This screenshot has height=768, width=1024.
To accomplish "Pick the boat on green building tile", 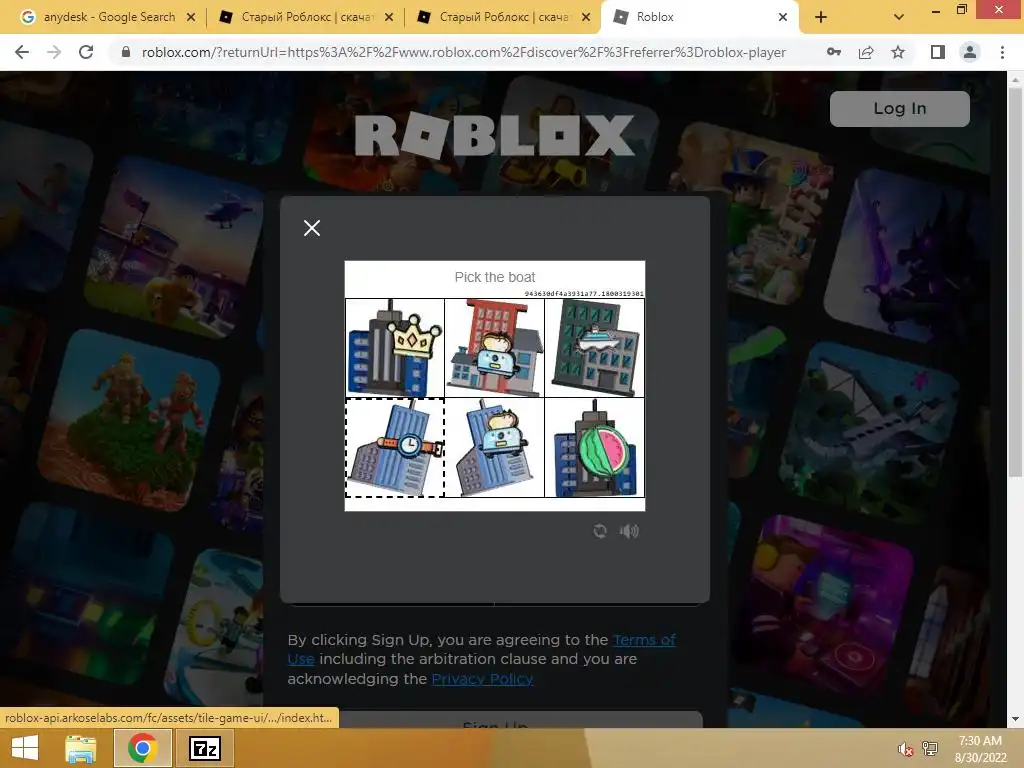I will pos(594,348).
